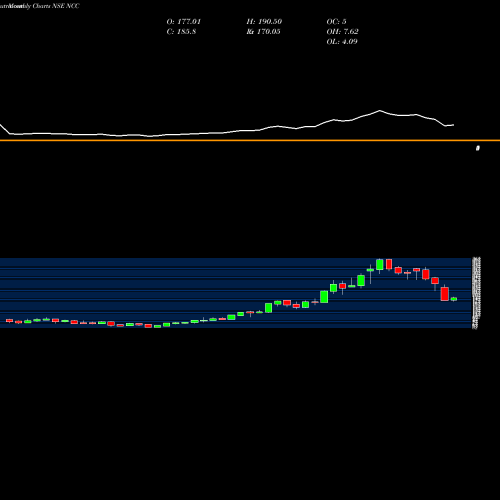Image resolution: width=500 pixels, height=500 pixels.
Task: Select the low value reading '170.05'
Action: 268,32
